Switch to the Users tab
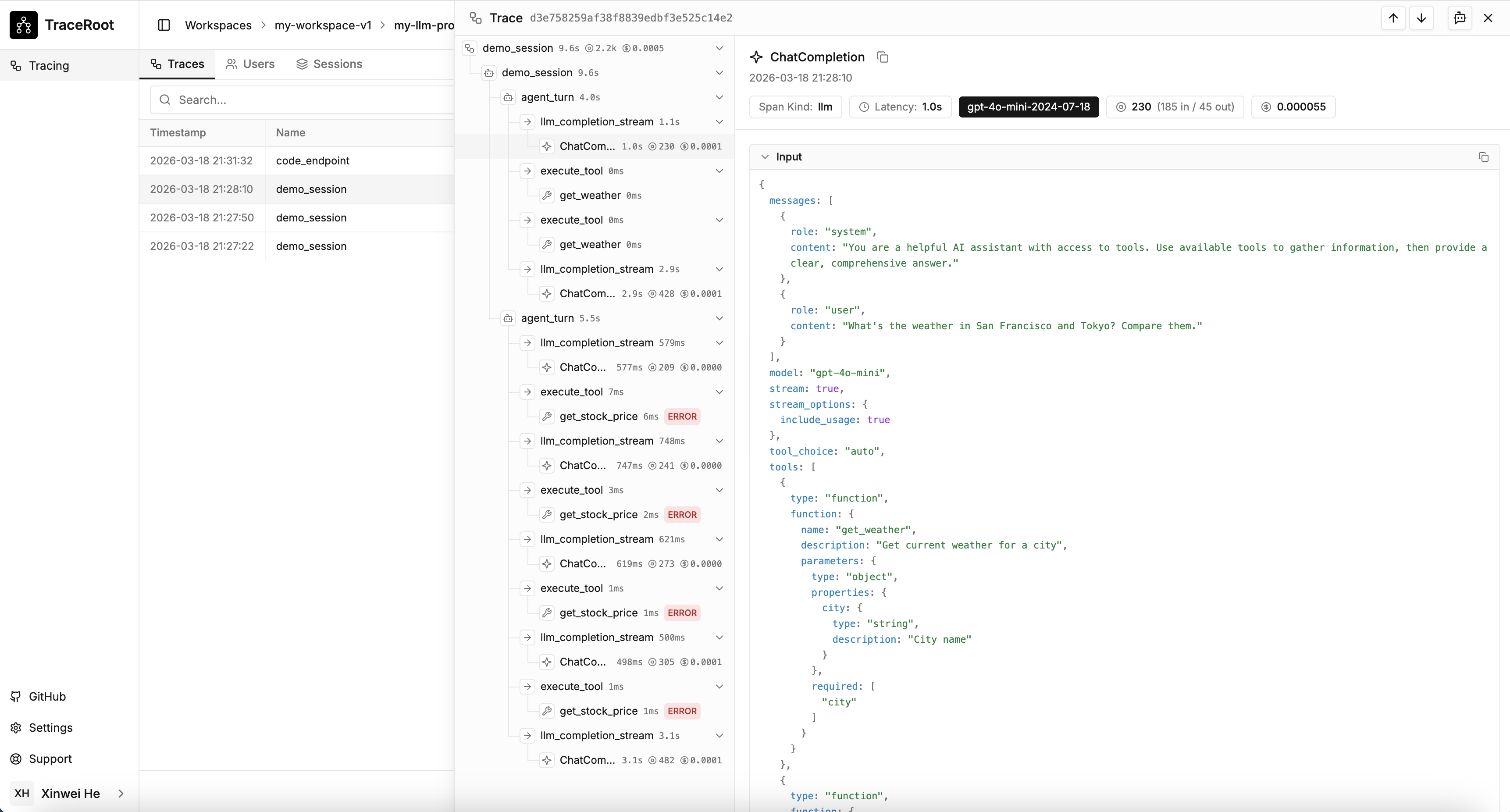Viewport: 1510px width, 812px height. [x=250, y=64]
